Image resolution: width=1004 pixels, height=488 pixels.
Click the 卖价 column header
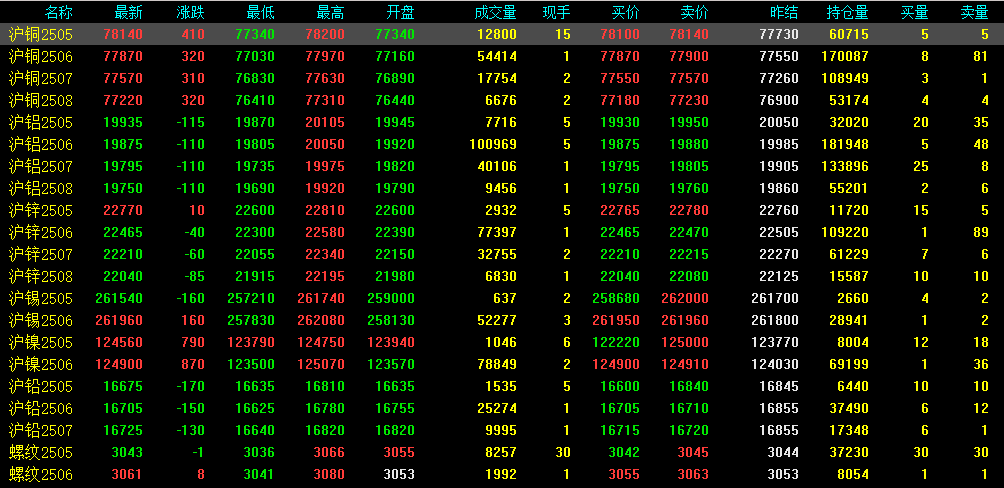(x=695, y=12)
